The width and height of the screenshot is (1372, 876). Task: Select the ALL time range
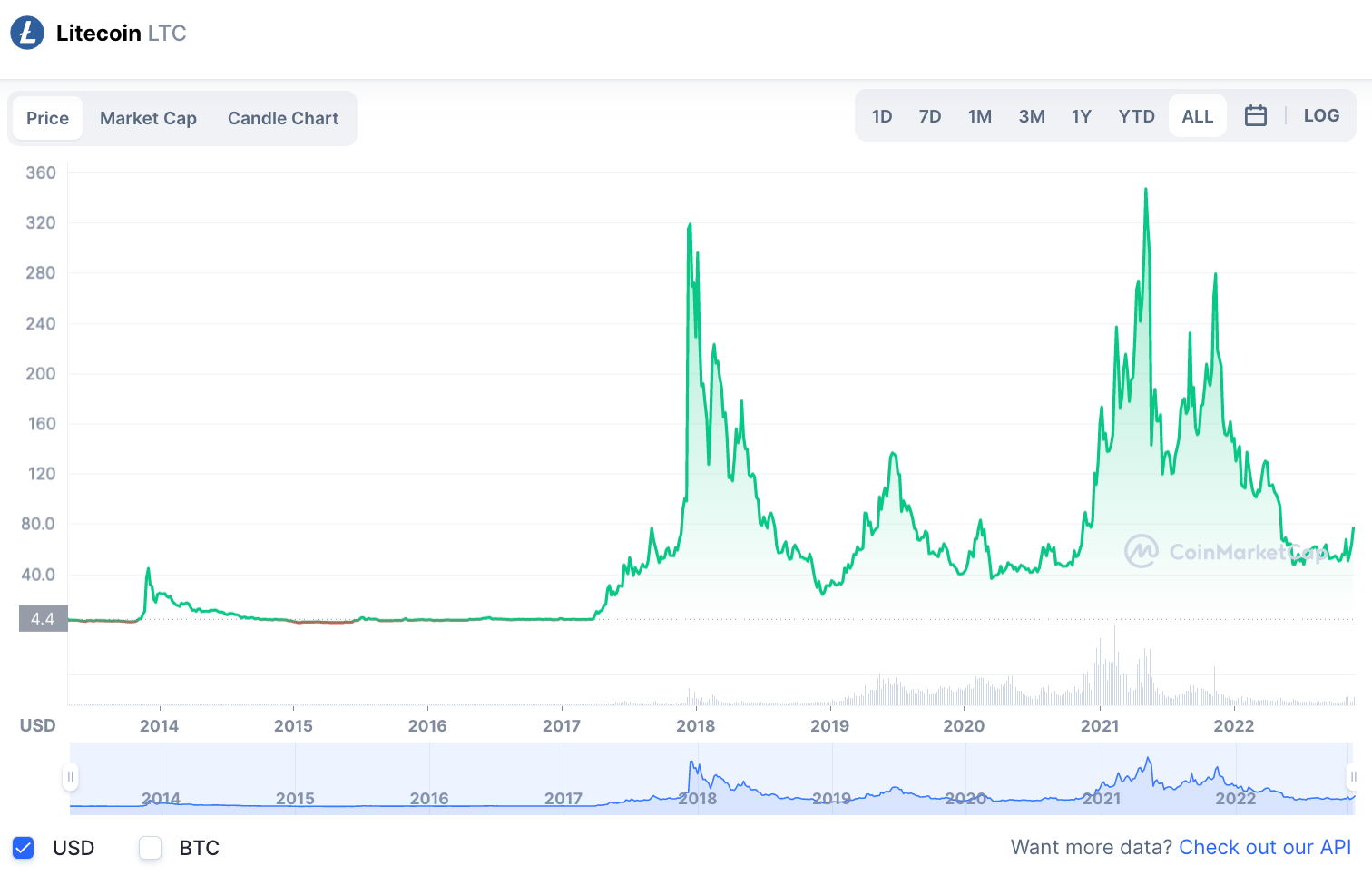[x=1198, y=116]
